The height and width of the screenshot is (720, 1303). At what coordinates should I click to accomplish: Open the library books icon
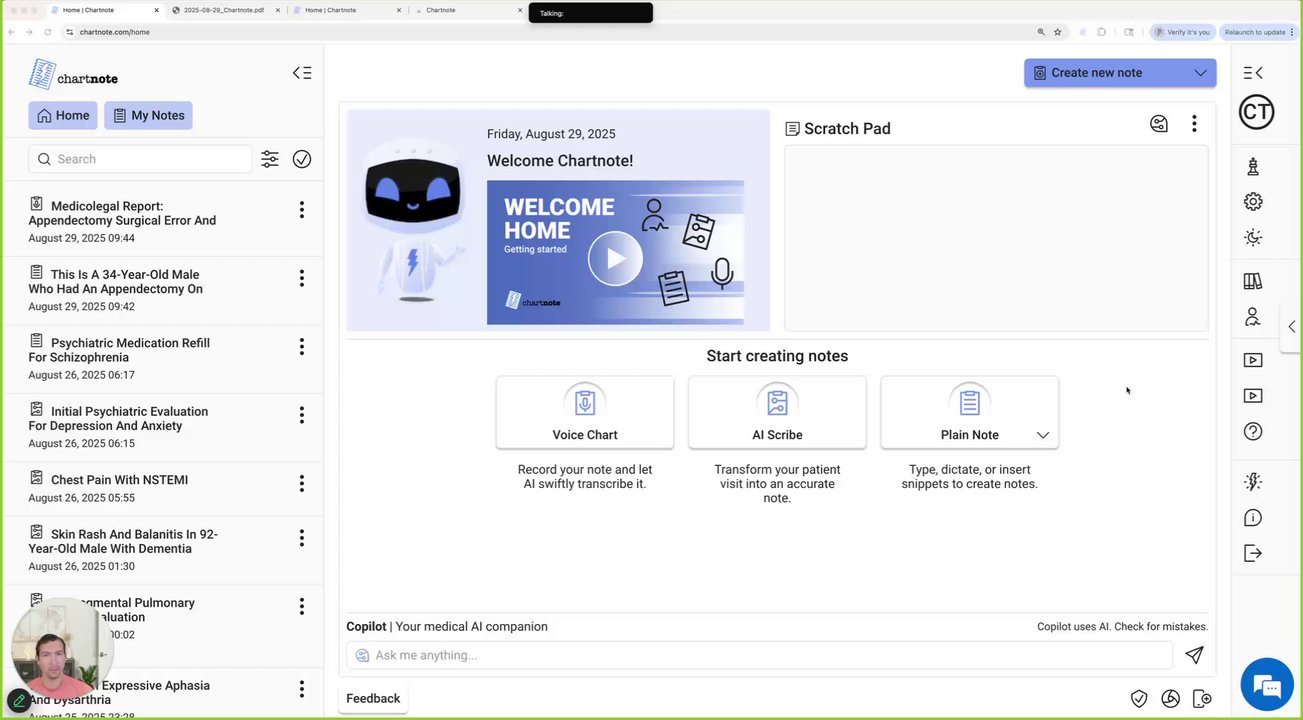coord(1253,282)
